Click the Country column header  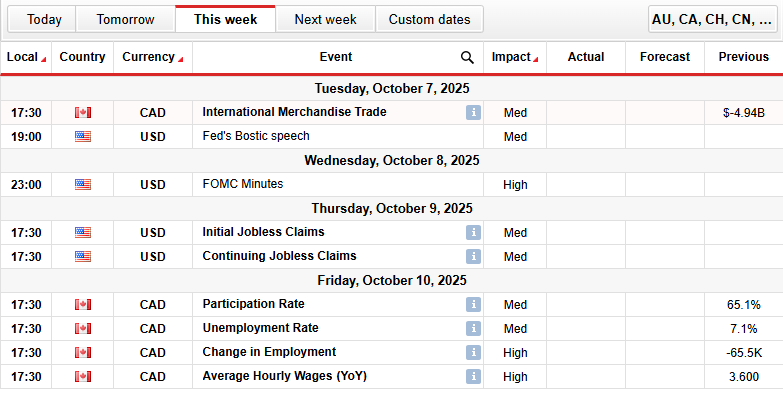[82, 58]
